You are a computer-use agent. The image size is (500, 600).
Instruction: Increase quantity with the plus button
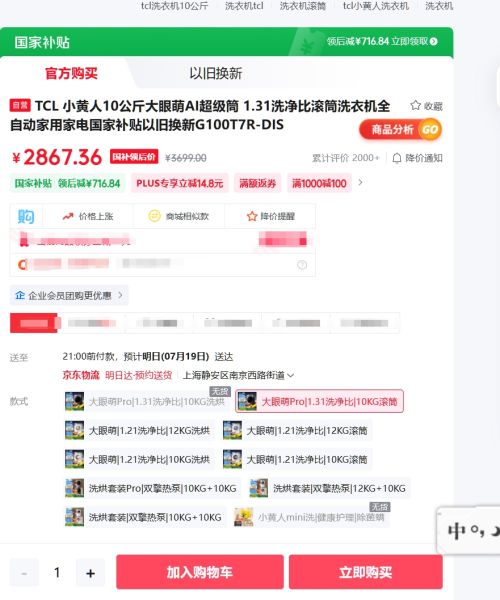(x=91, y=573)
